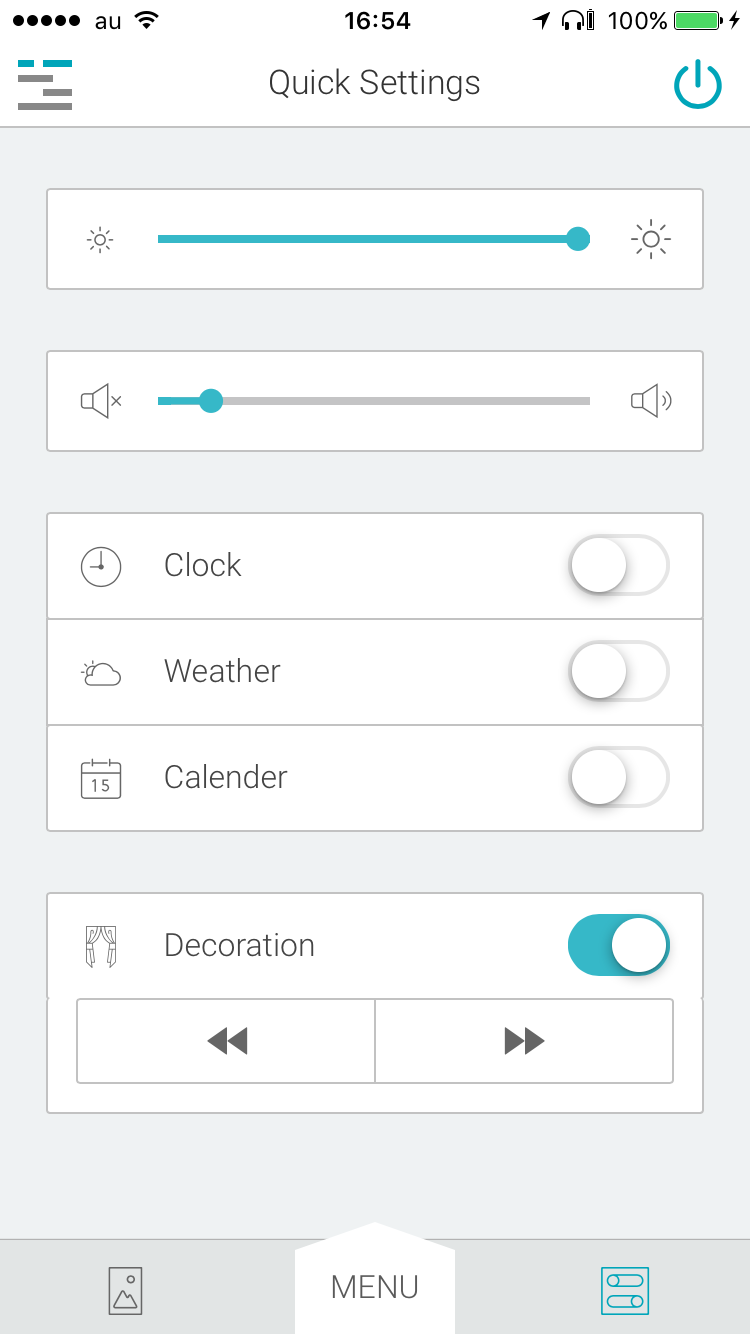
Task: Tap the battery indicator in status bar
Action: click(698, 20)
